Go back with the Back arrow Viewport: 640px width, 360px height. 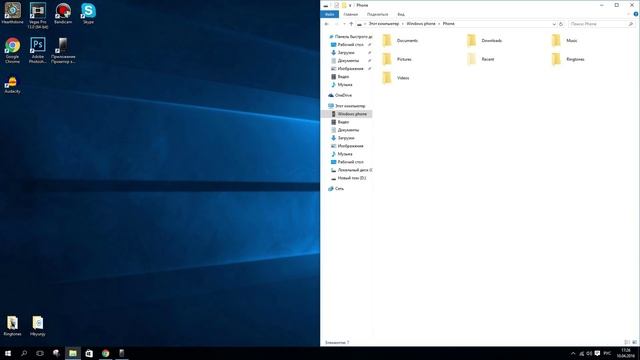tap(327, 24)
